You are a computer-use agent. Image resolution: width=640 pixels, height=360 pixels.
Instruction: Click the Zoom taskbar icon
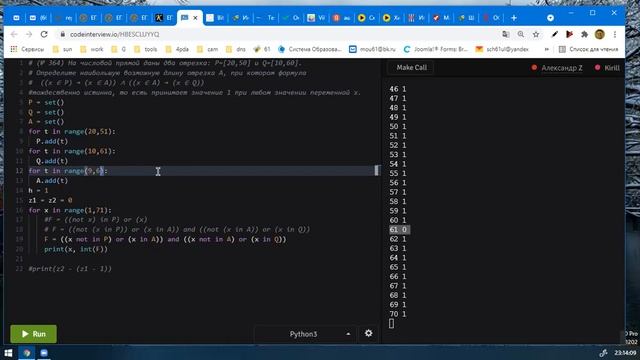tap(44, 353)
